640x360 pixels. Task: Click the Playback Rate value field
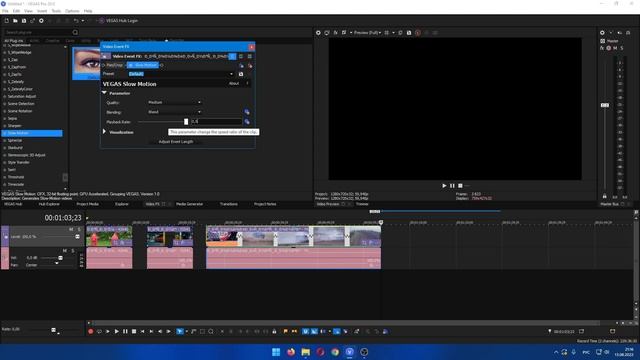(x=216, y=122)
